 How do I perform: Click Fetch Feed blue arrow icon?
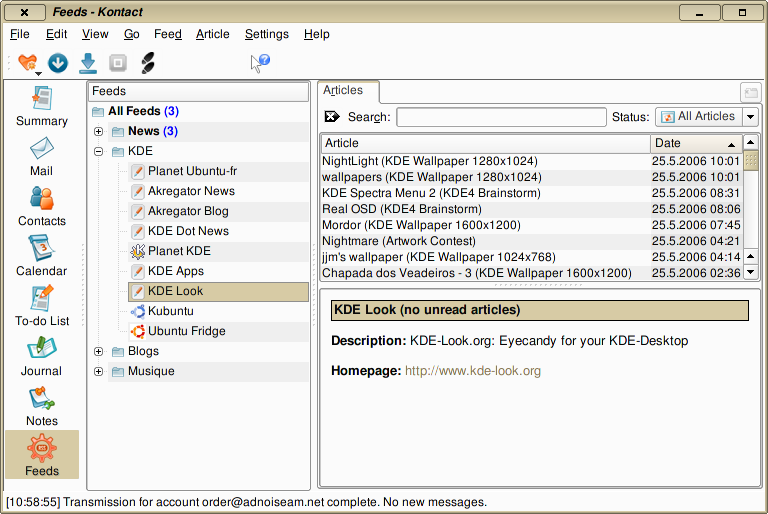(58, 63)
